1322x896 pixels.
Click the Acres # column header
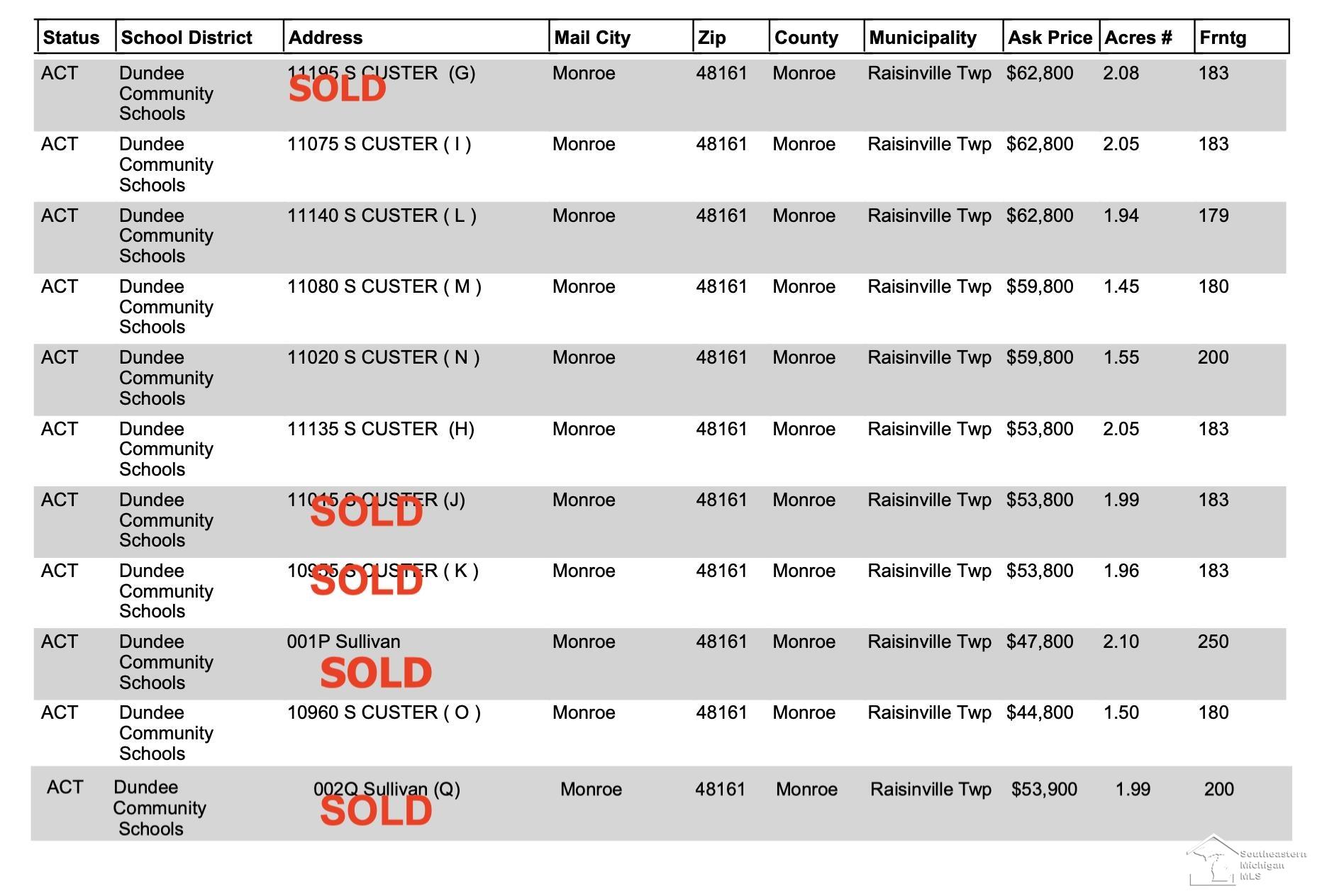[x=1138, y=38]
